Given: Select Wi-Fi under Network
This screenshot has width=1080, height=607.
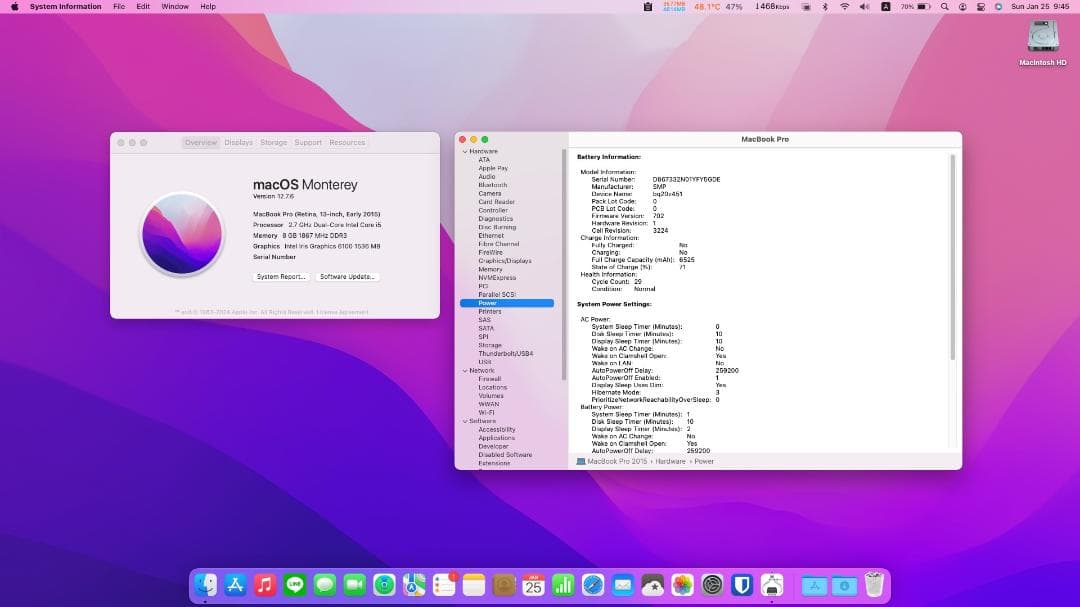Looking at the screenshot, I should [487, 412].
